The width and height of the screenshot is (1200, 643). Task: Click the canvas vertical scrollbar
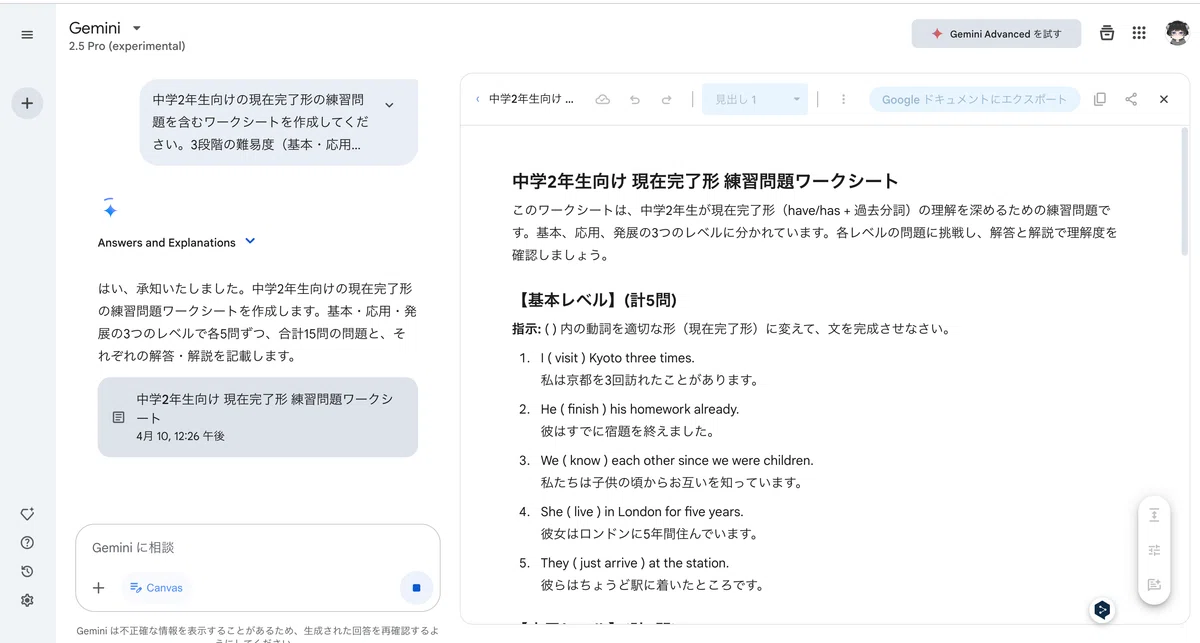point(1185,190)
